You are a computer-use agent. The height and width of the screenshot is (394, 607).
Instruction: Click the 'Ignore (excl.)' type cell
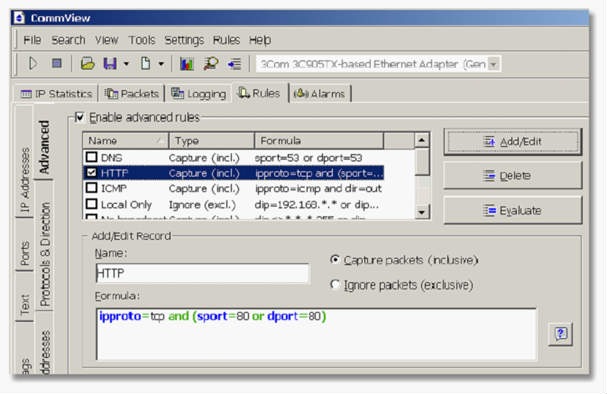tap(202, 204)
